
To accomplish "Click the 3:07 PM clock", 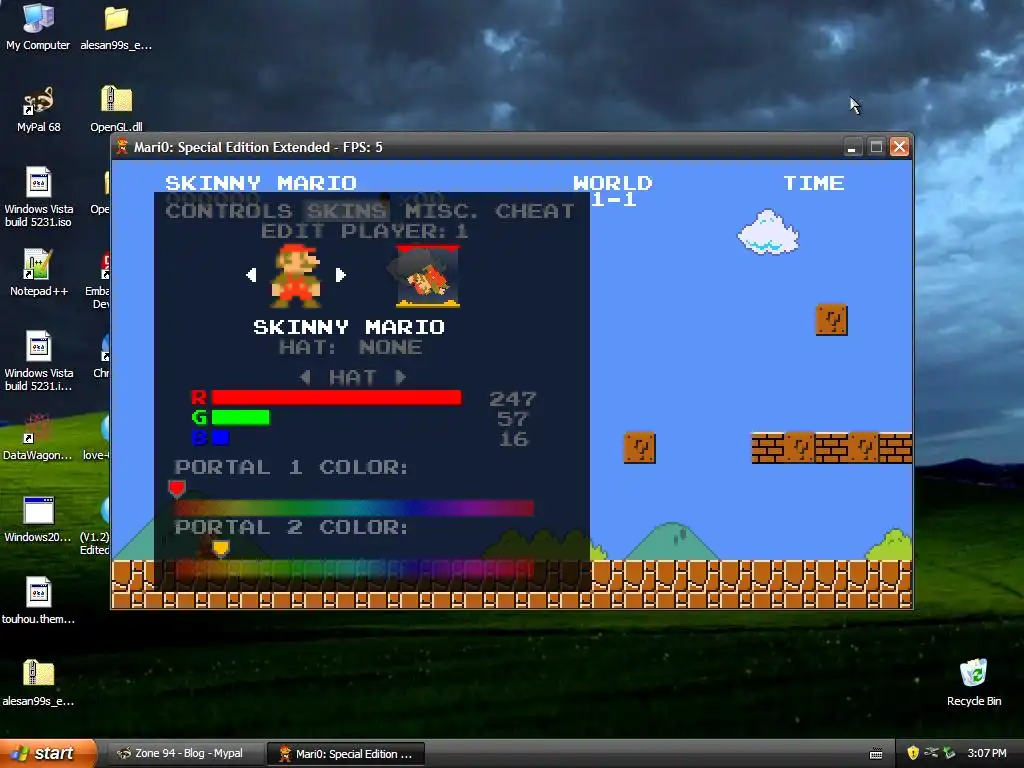I will [987, 754].
